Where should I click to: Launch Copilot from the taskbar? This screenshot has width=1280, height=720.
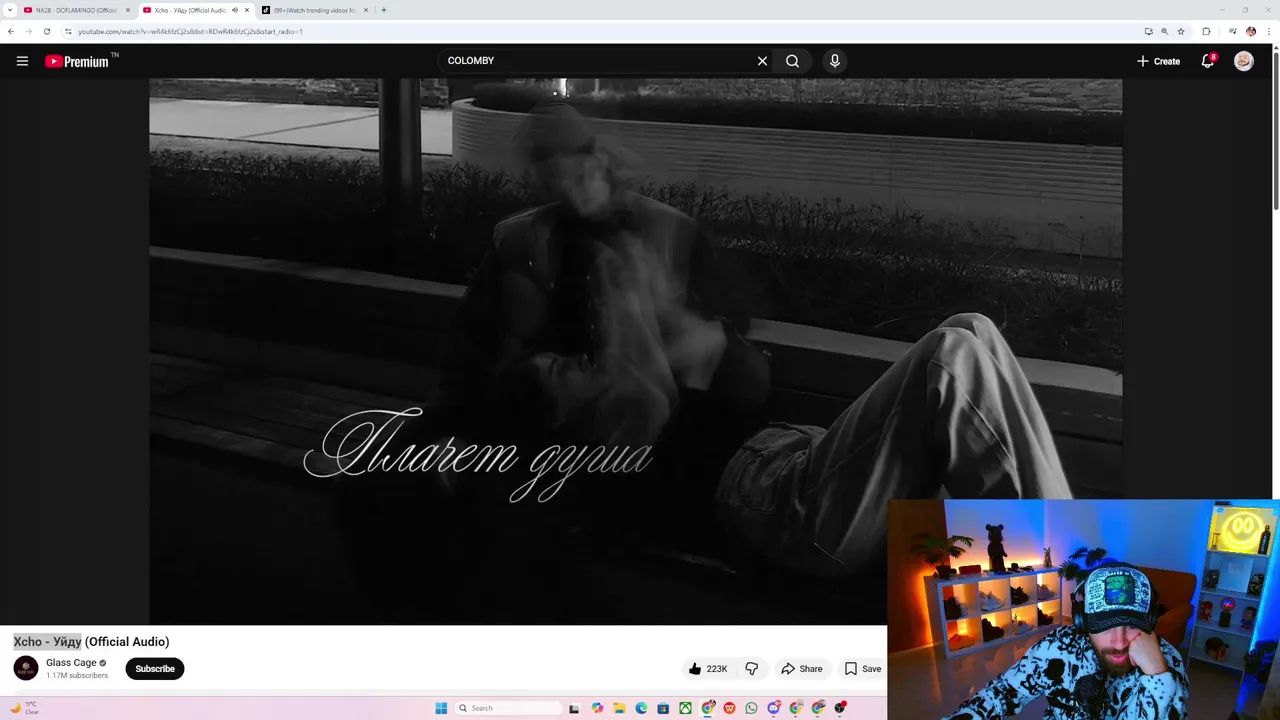point(597,708)
